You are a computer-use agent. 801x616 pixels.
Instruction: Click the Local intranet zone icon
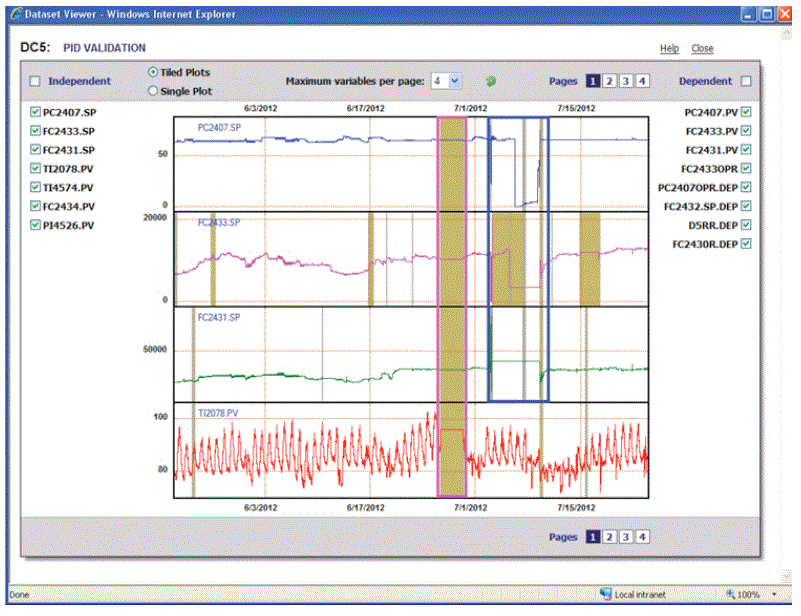point(606,594)
